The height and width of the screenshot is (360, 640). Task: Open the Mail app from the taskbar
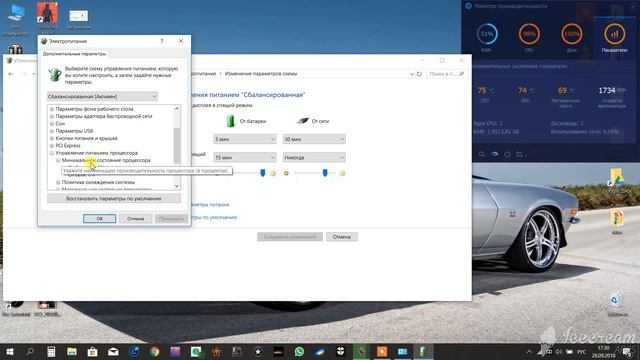point(113,351)
